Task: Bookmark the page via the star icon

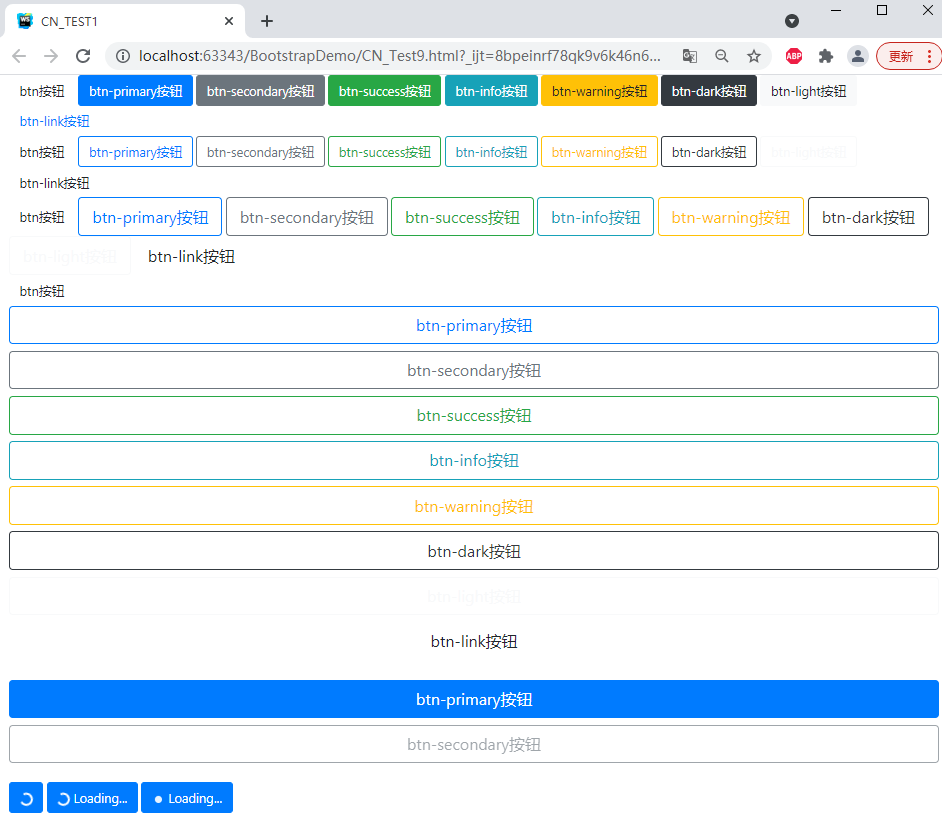Action: click(x=753, y=56)
